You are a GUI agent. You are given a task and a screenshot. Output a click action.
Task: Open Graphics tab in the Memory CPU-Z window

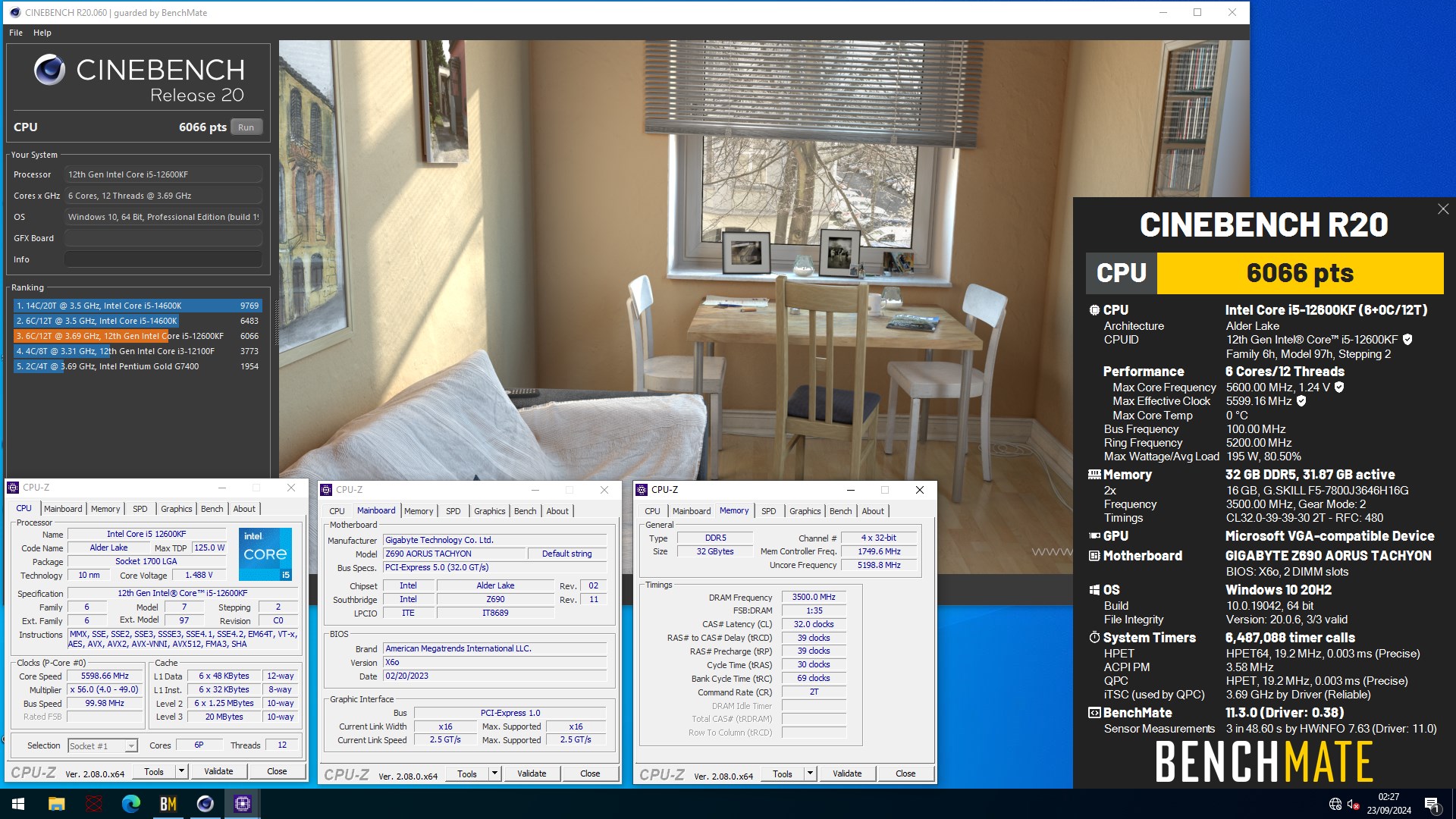[x=805, y=511]
